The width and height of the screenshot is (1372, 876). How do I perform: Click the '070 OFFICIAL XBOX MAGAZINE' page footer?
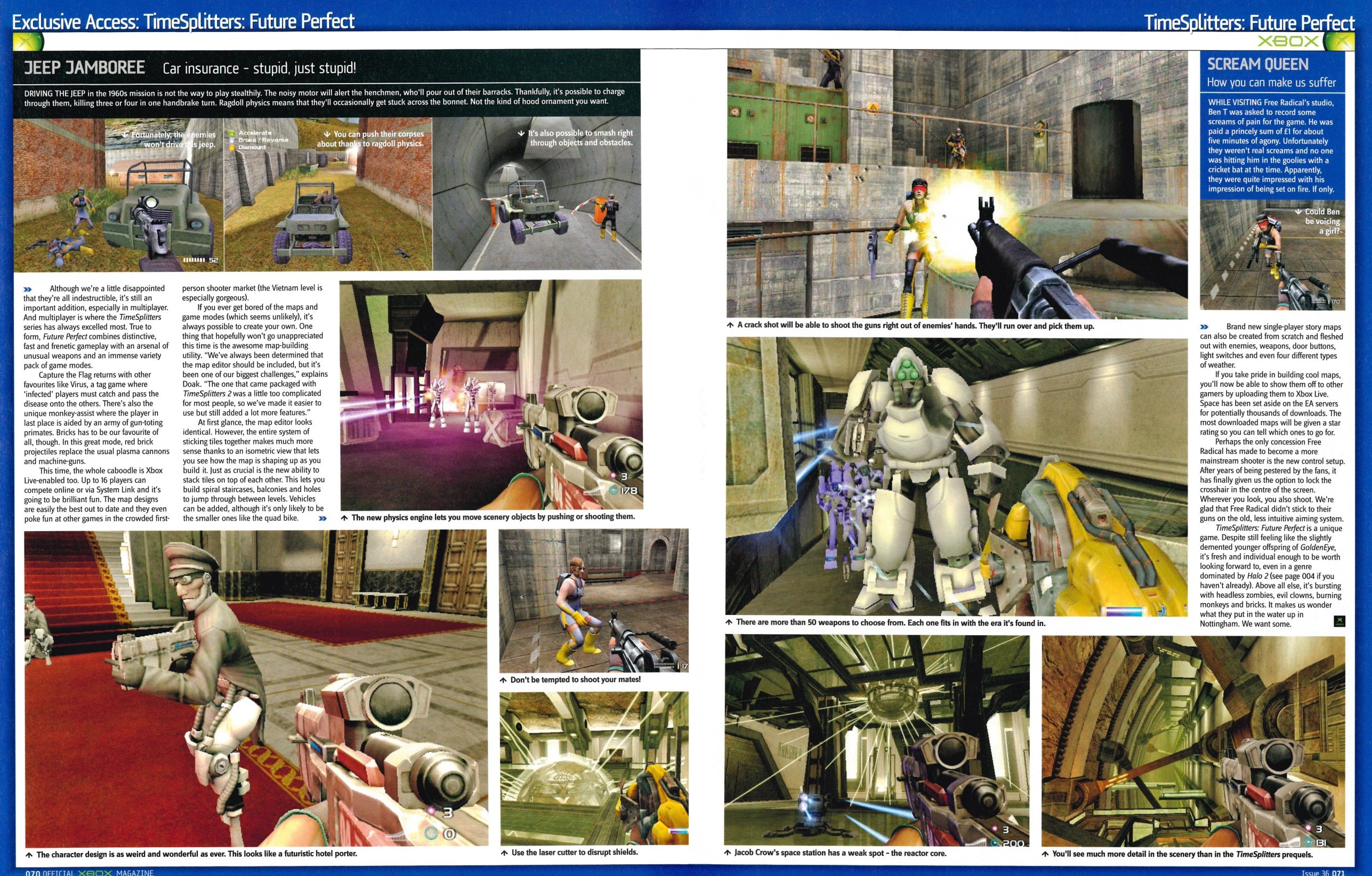click(x=90, y=872)
